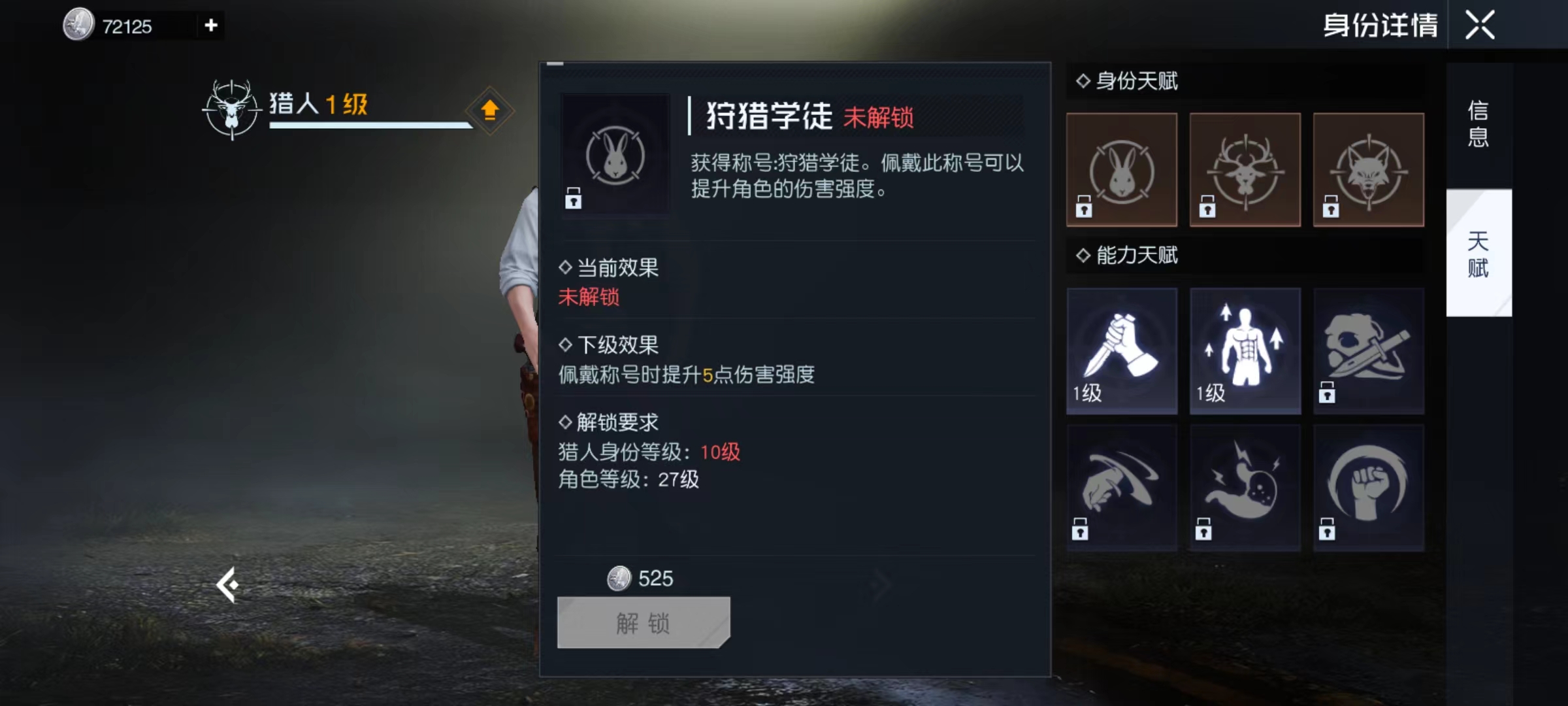The image size is (1568, 706).
Task: Select the deer identity talent icon
Action: 1245,170
